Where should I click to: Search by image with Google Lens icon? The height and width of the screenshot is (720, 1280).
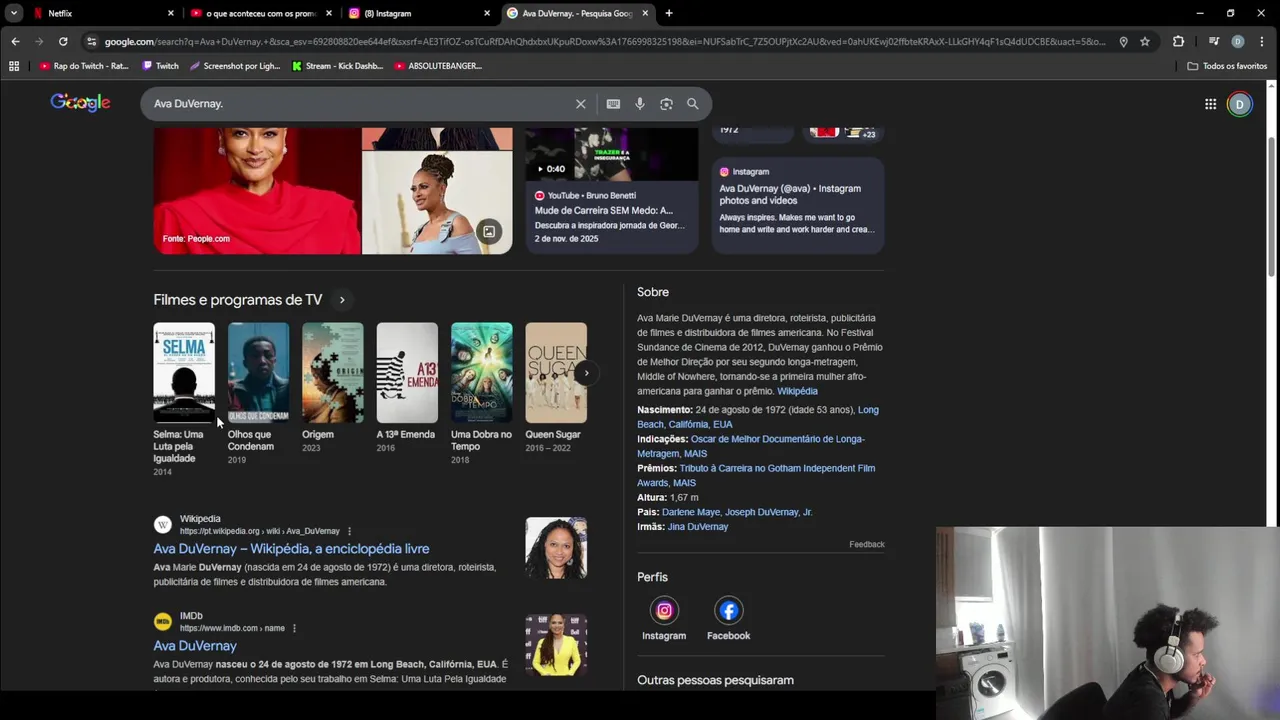coord(666,104)
